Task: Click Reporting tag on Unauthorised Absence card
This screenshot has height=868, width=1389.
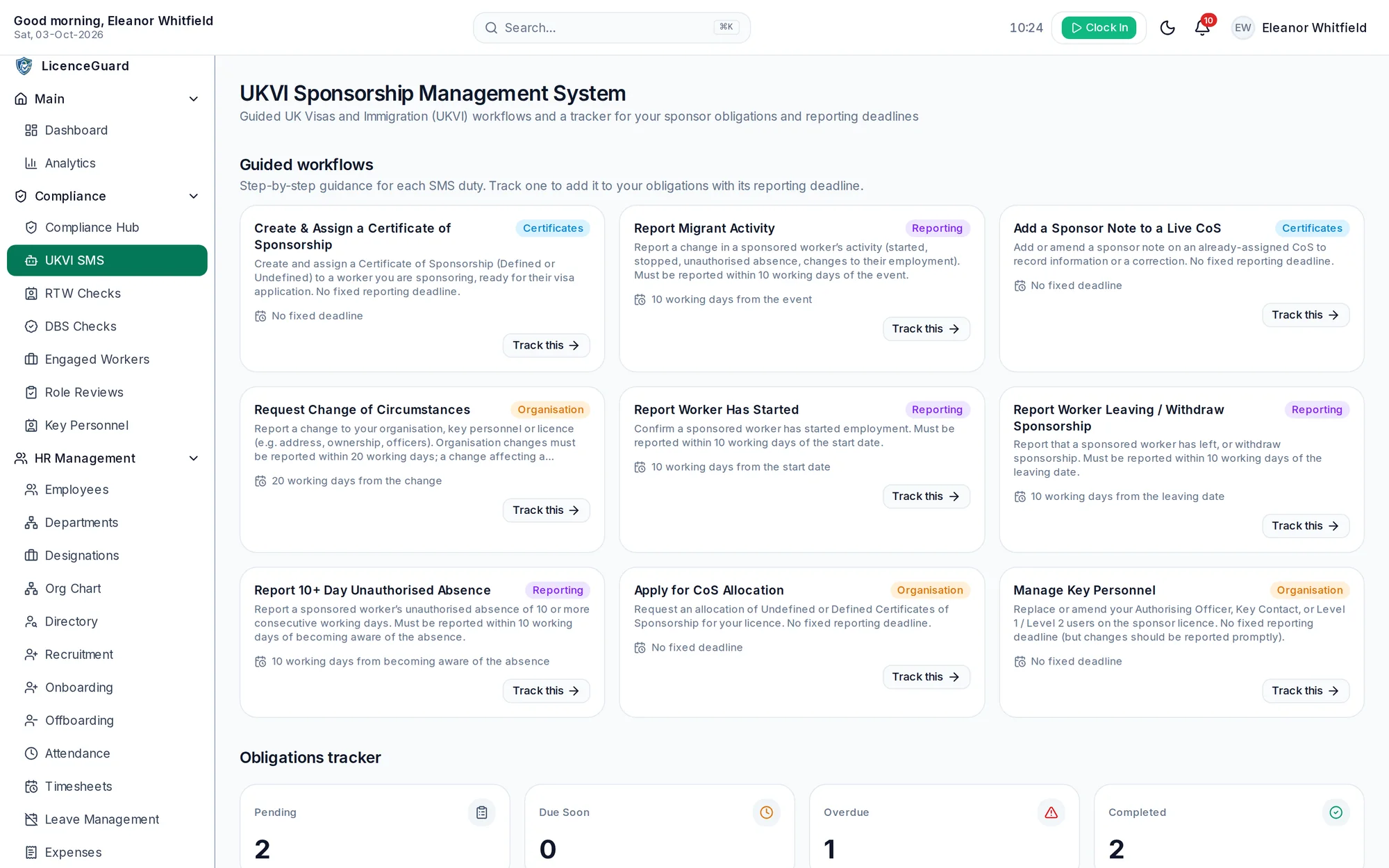Action: [558, 590]
